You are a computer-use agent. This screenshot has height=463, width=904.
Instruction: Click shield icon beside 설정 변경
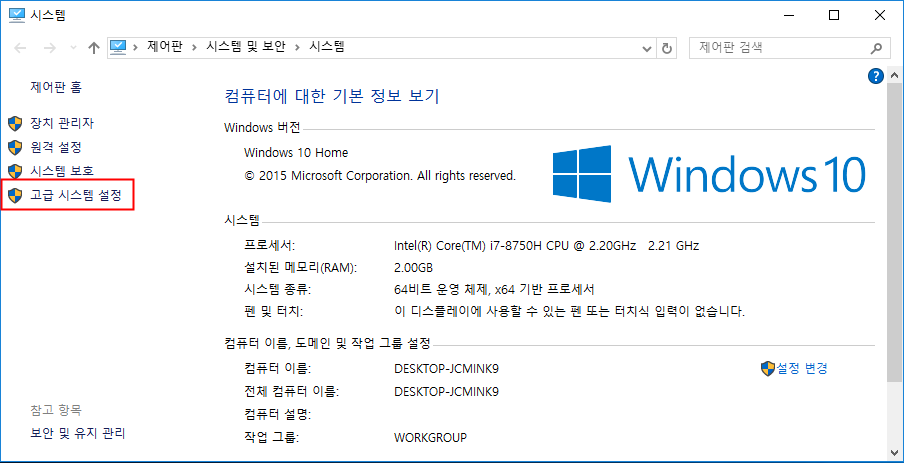pyautogui.click(x=768, y=368)
